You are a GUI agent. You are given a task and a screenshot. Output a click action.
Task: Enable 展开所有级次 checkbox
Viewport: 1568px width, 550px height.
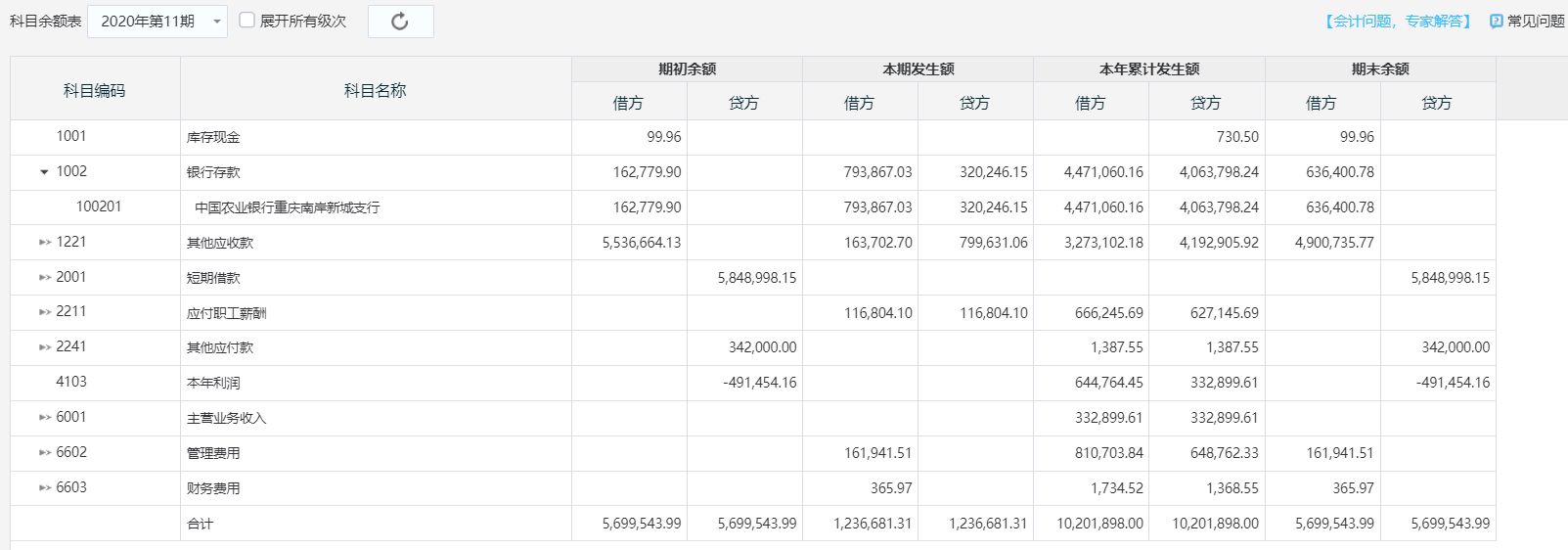click(247, 20)
